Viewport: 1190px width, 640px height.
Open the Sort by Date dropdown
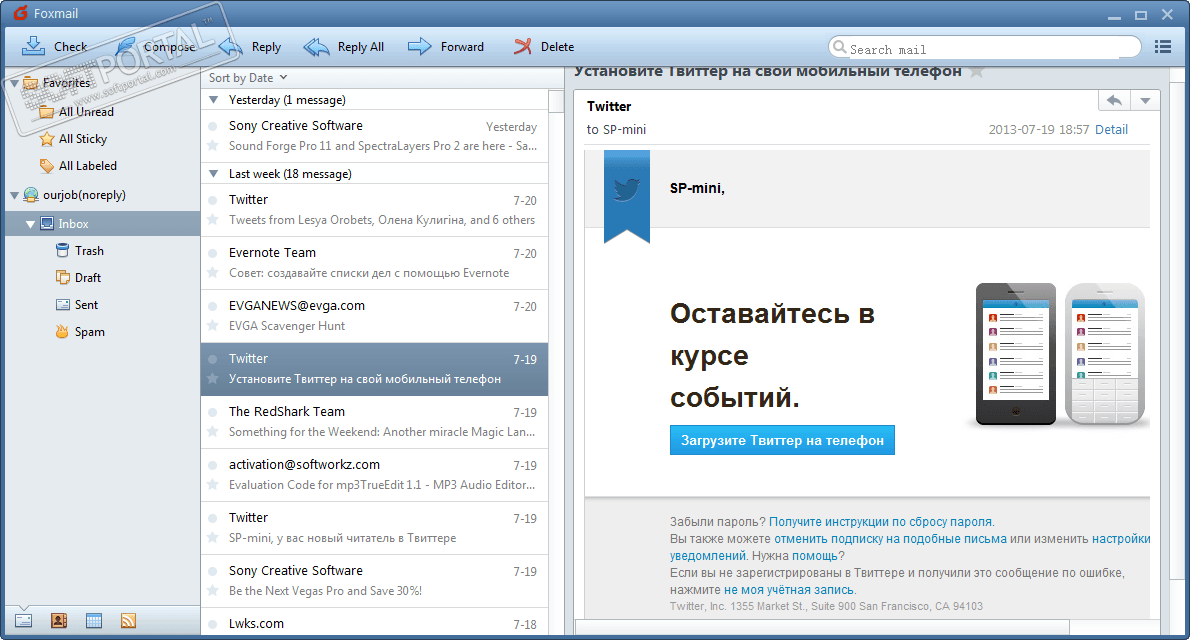click(248, 77)
